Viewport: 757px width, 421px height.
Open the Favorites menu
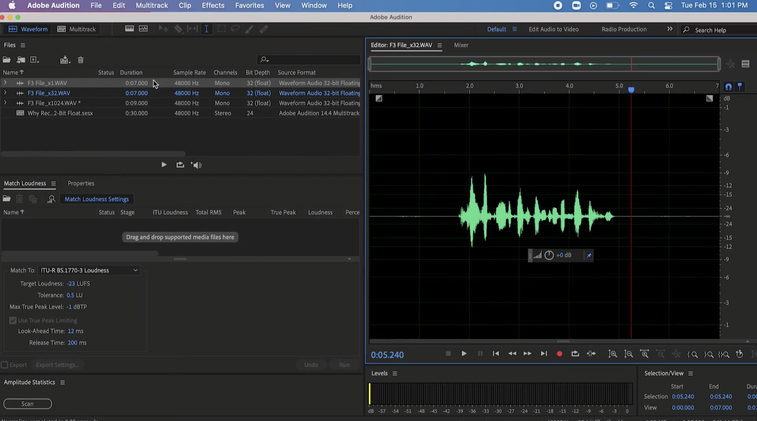pos(249,5)
